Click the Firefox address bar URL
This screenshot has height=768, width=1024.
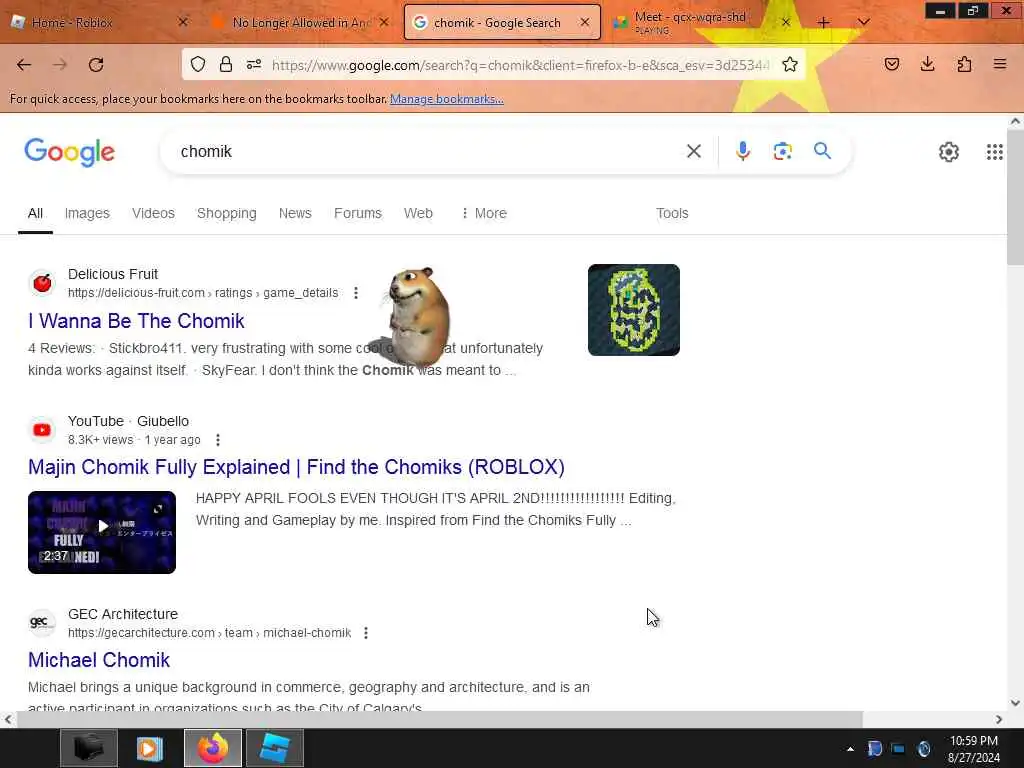(x=520, y=65)
